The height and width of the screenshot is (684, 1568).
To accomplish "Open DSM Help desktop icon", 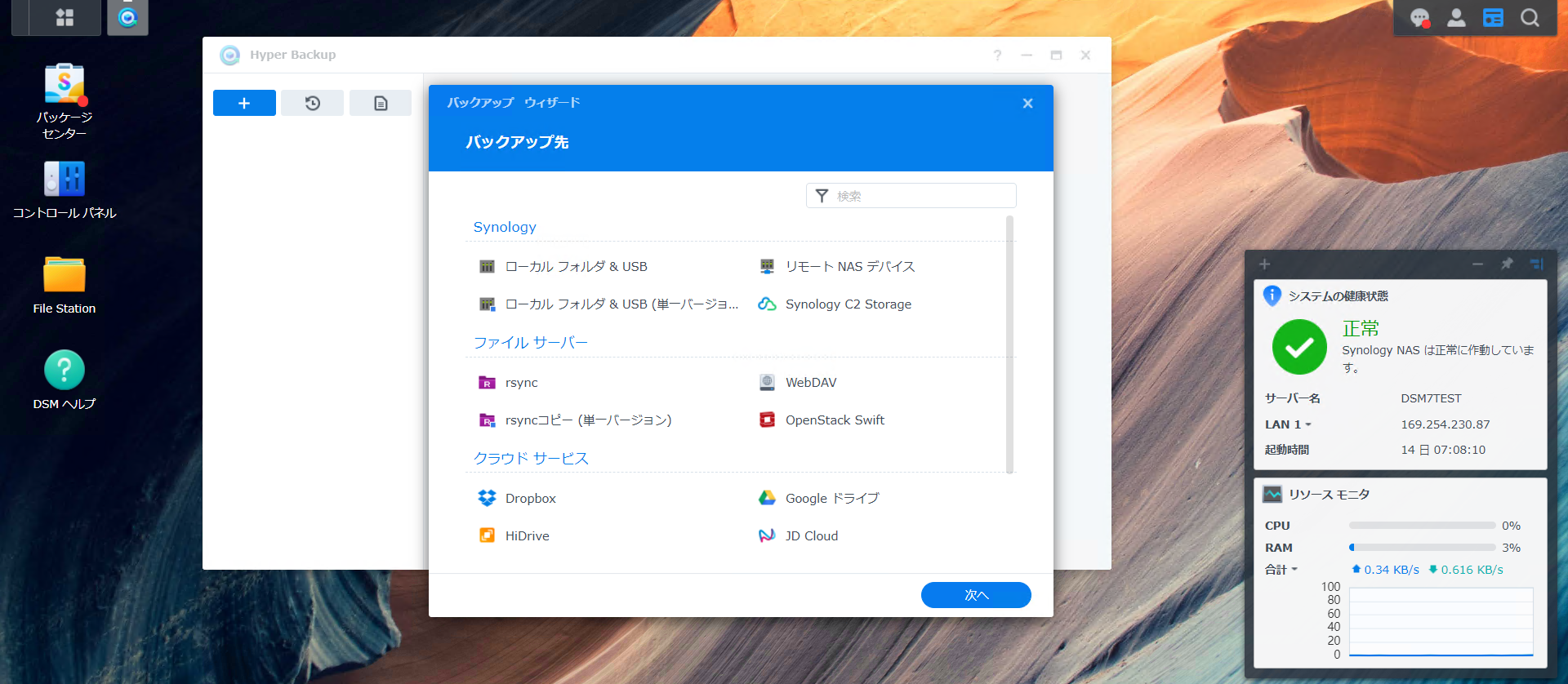I will click(x=65, y=380).
